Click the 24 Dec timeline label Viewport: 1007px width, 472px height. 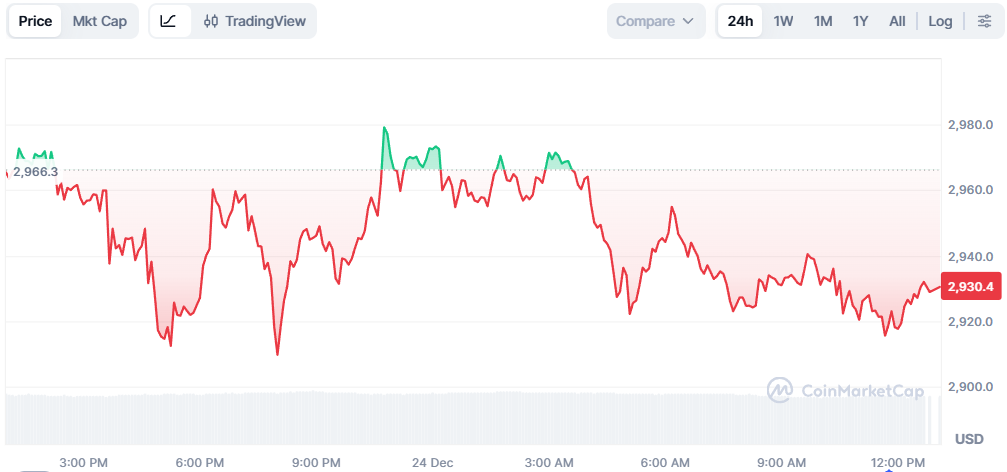tap(433, 462)
